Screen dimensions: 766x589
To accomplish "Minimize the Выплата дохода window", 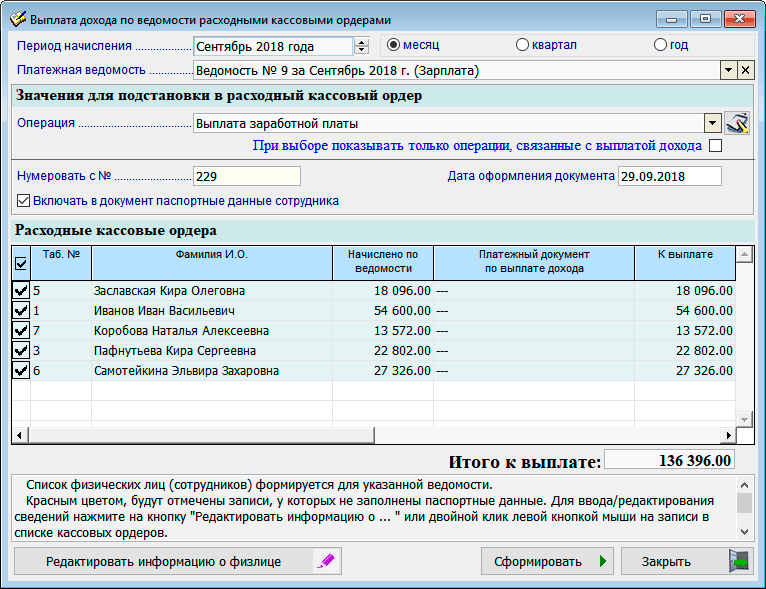I will tap(672, 20).
